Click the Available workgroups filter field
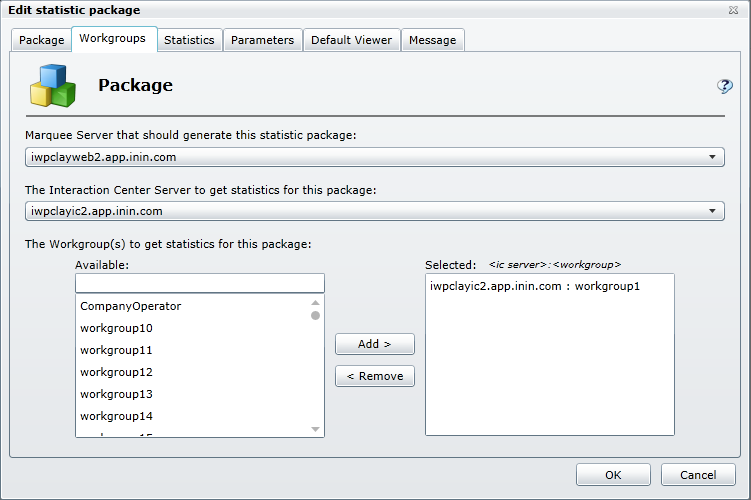The width and height of the screenshot is (751, 500). (x=200, y=284)
